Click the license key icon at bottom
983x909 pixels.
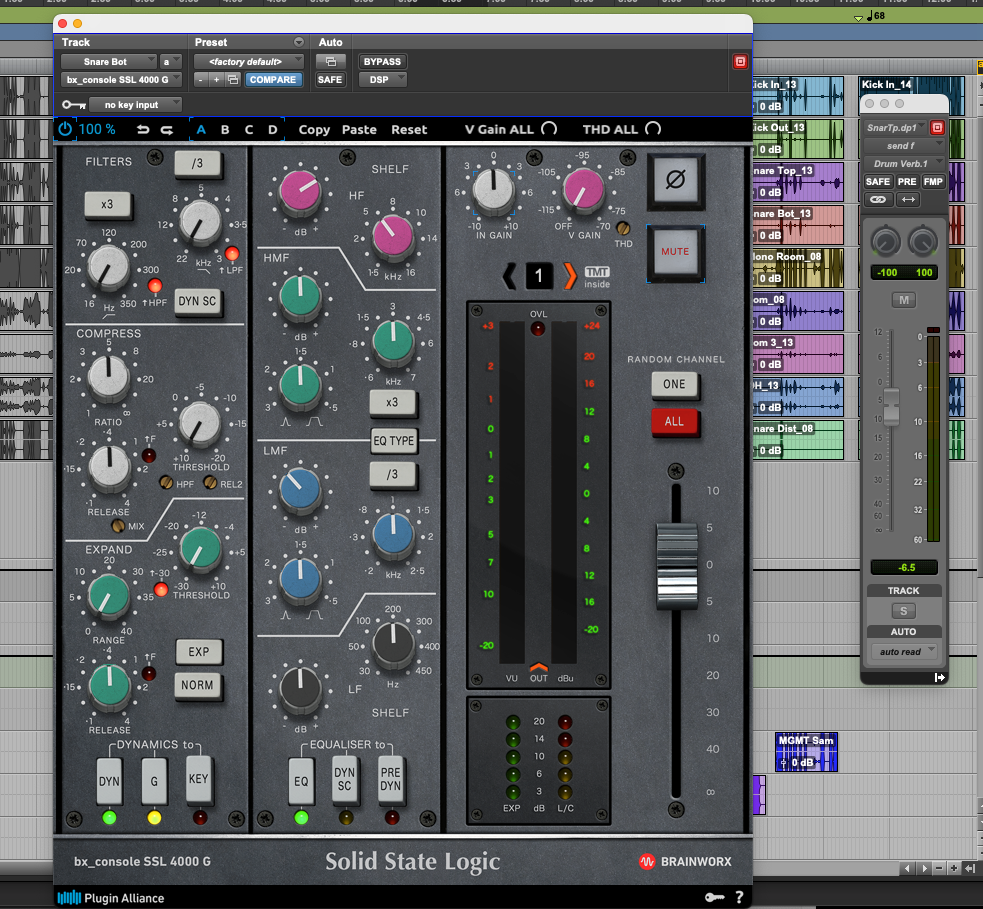[715, 897]
